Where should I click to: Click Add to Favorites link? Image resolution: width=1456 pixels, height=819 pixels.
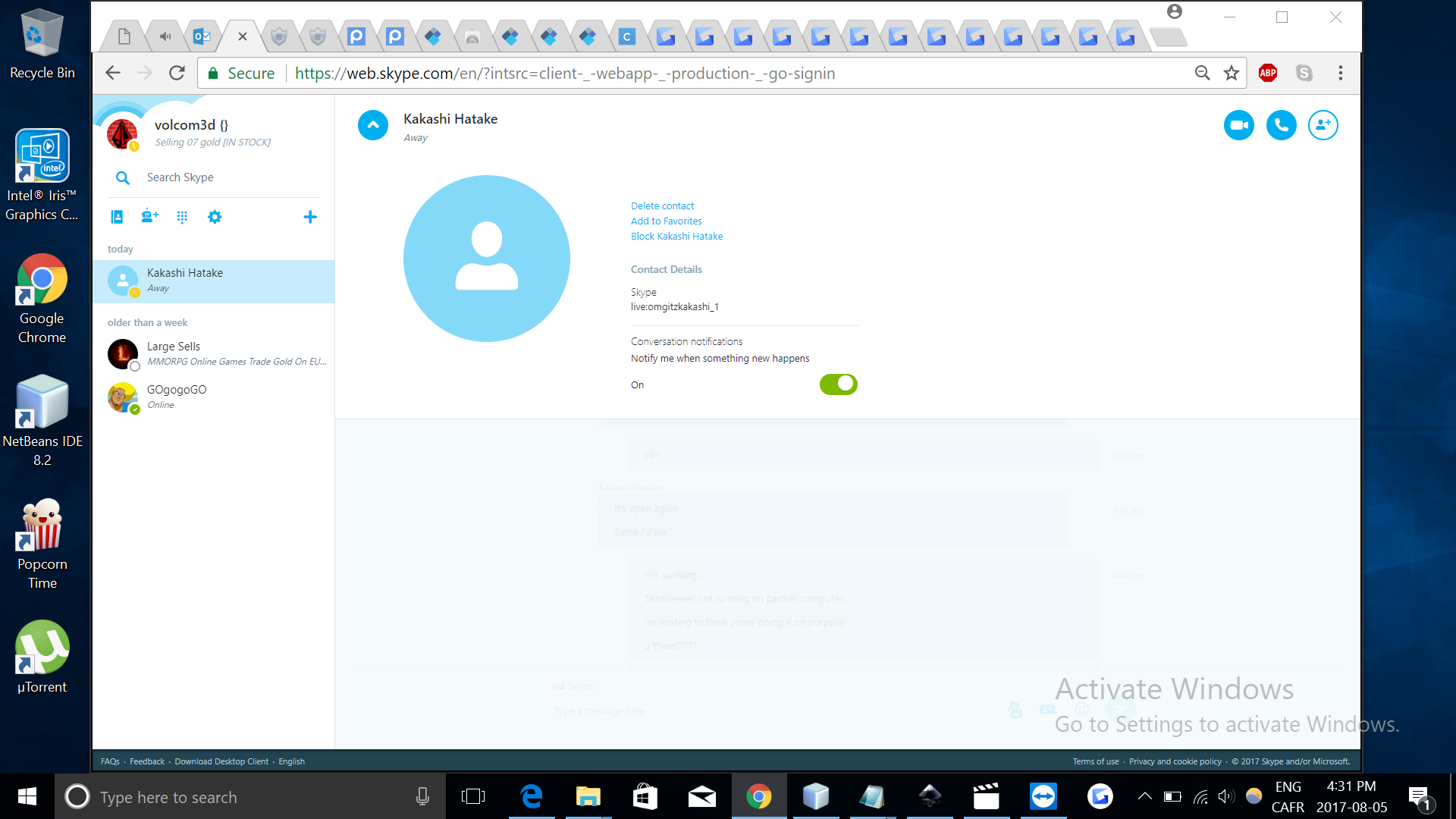pyautogui.click(x=666, y=221)
